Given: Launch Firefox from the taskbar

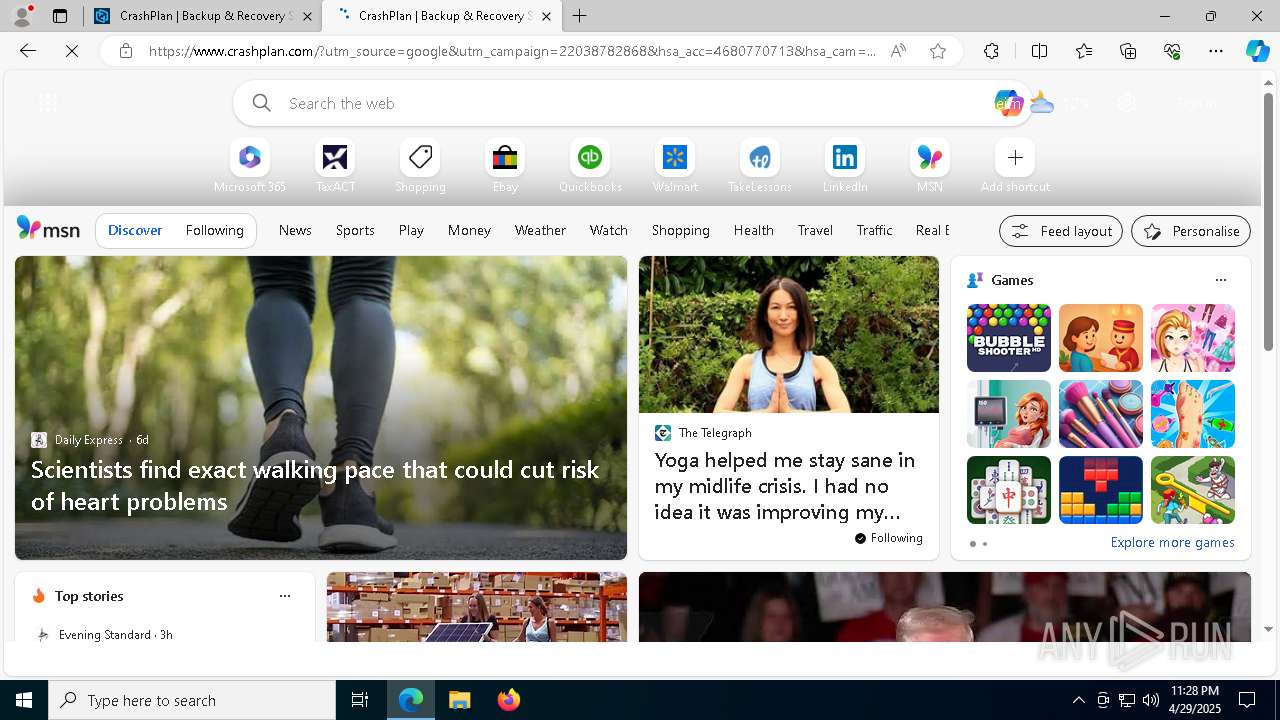Looking at the screenshot, I should click(x=508, y=700).
